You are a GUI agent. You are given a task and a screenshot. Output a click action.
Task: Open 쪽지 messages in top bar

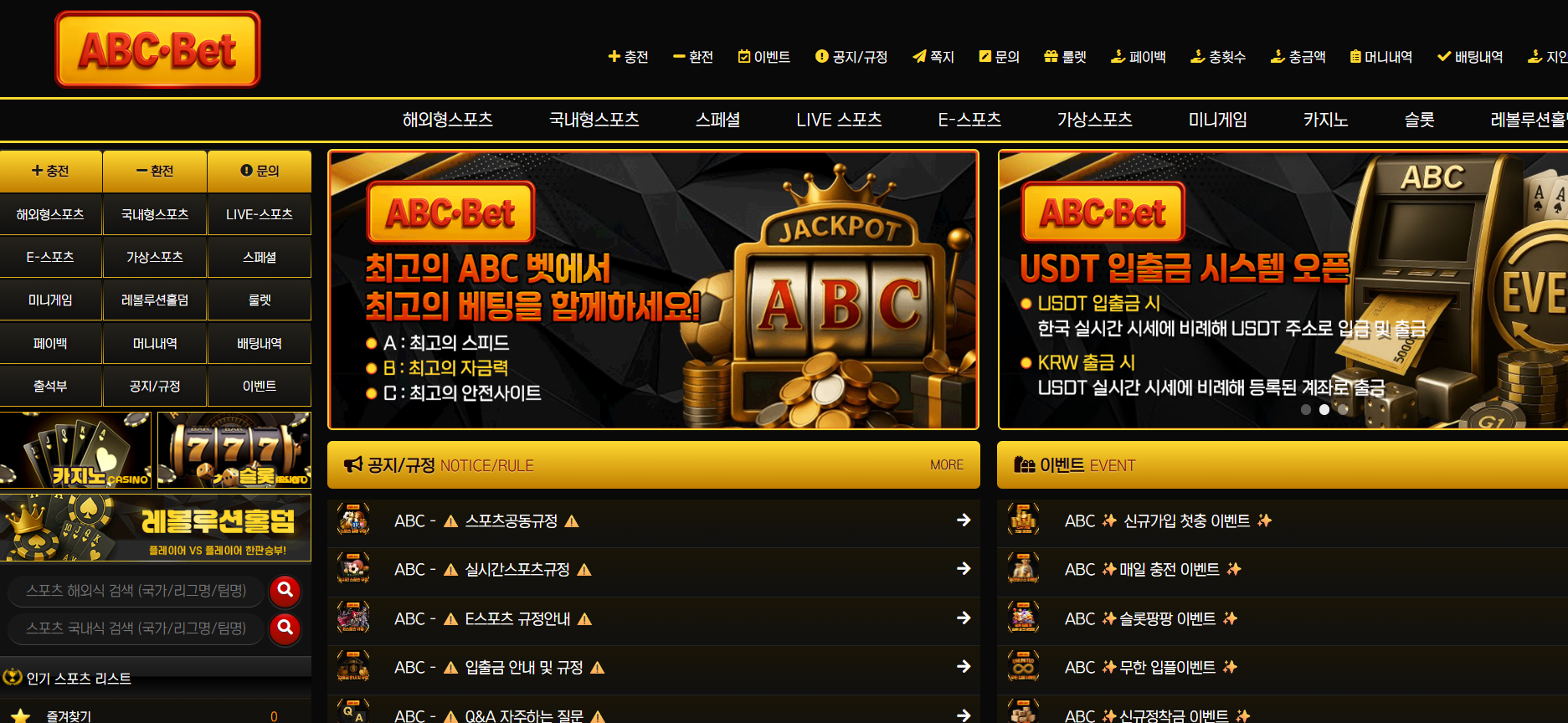point(933,57)
